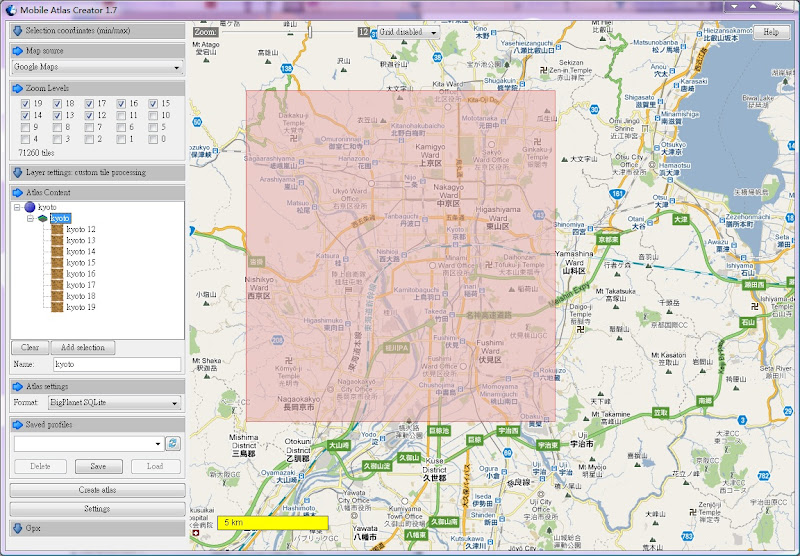Click the Load profile button

(x=155, y=466)
